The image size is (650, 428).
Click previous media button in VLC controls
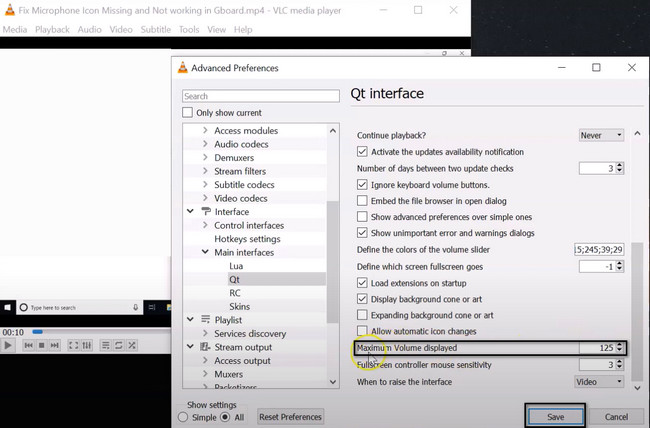tap(28, 345)
